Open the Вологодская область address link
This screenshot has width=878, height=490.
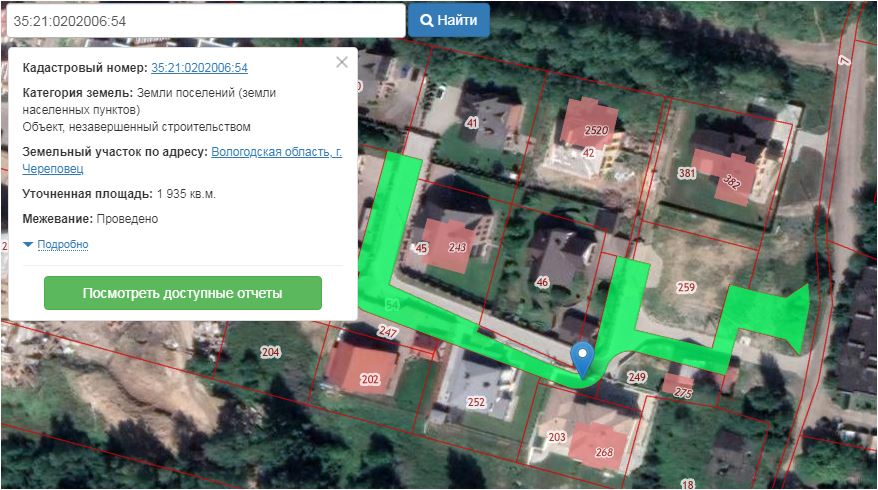pos(275,152)
